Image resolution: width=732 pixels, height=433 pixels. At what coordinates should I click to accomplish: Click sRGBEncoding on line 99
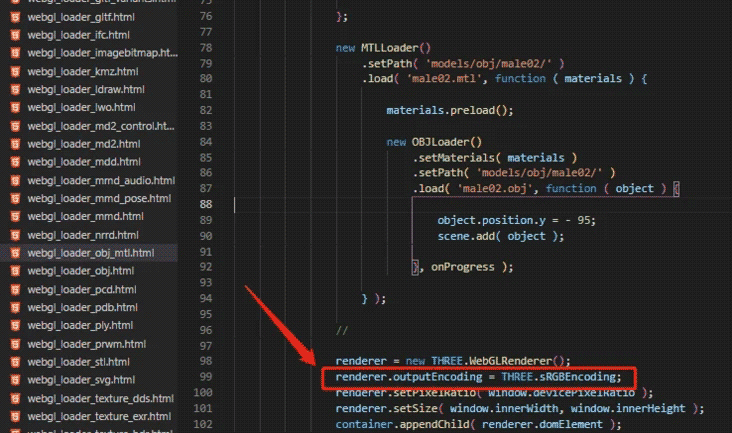click(x=577, y=377)
